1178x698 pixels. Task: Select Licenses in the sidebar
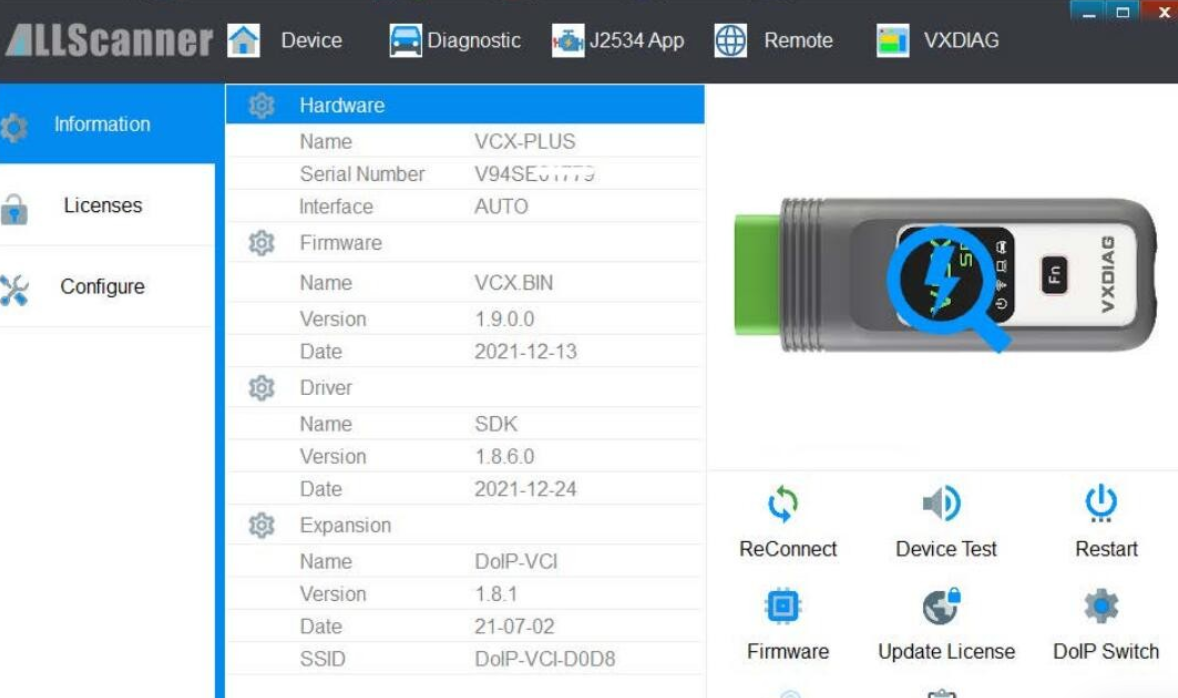click(x=107, y=205)
